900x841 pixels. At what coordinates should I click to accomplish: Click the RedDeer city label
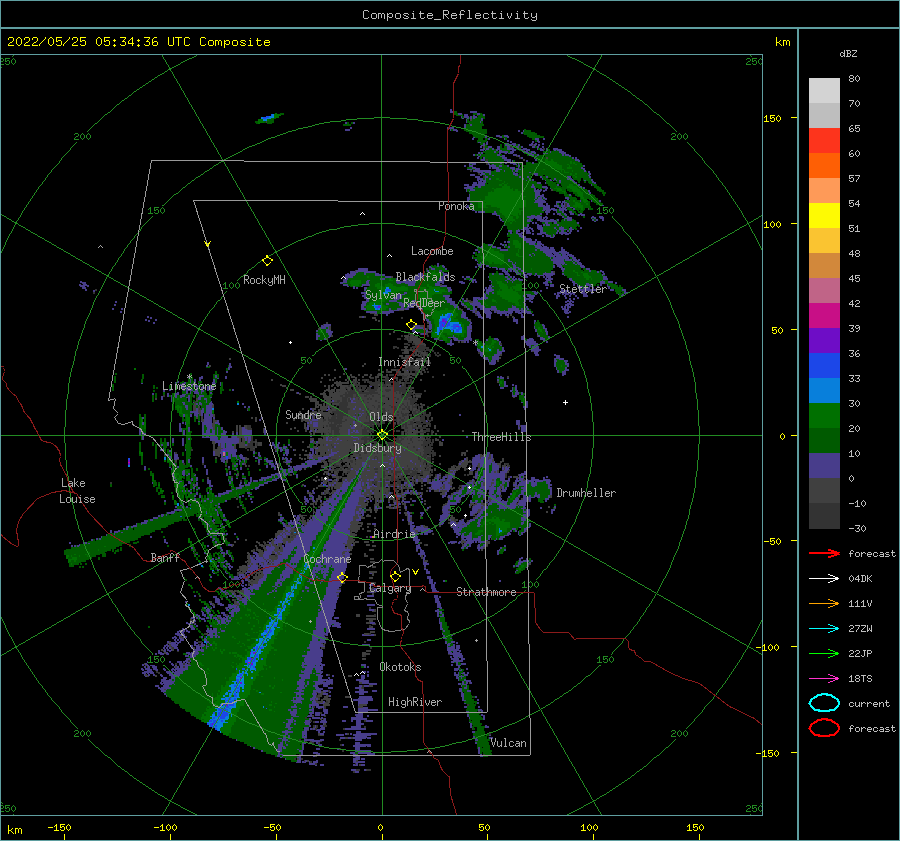click(x=424, y=303)
